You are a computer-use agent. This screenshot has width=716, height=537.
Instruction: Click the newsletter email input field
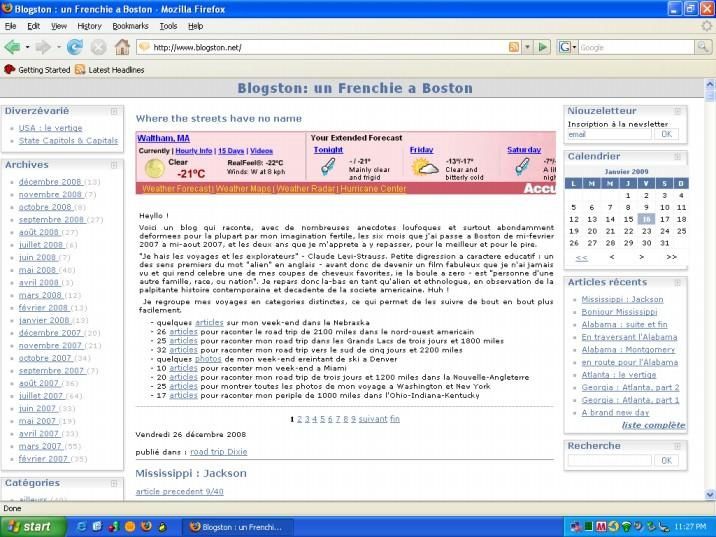coord(609,134)
